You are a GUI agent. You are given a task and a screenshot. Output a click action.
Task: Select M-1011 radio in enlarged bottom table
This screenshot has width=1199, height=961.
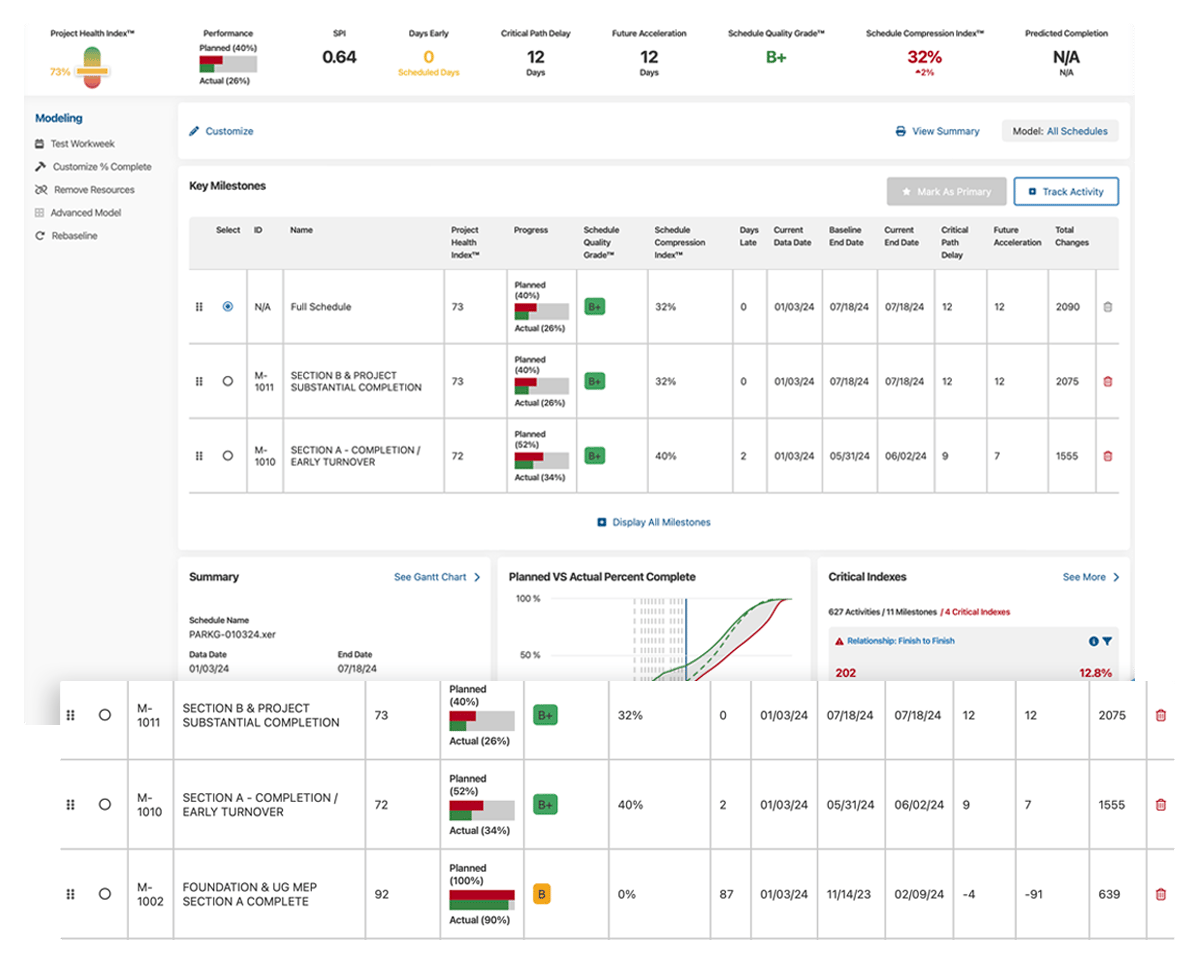click(105, 715)
